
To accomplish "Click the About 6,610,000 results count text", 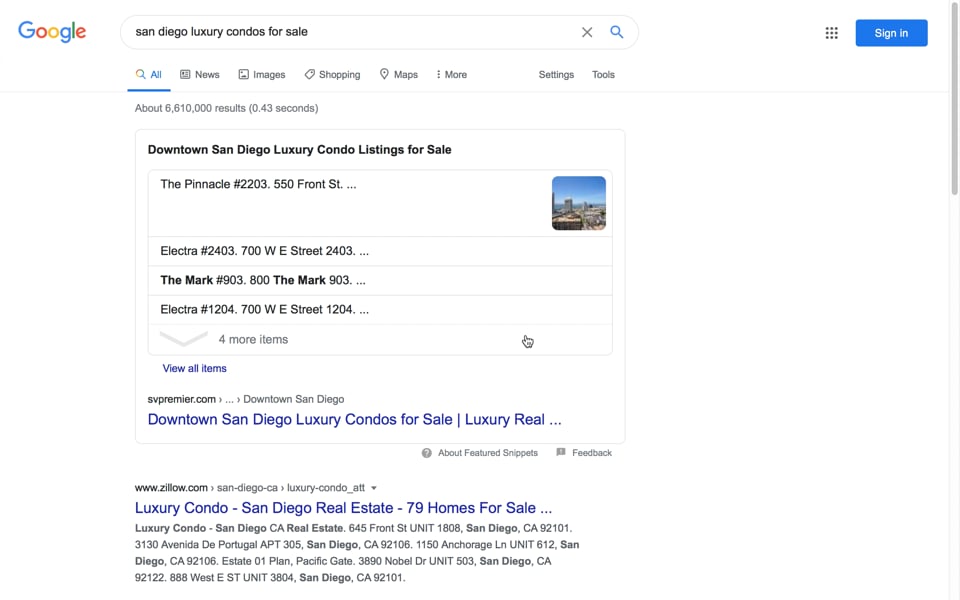I will tap(227, 108).
